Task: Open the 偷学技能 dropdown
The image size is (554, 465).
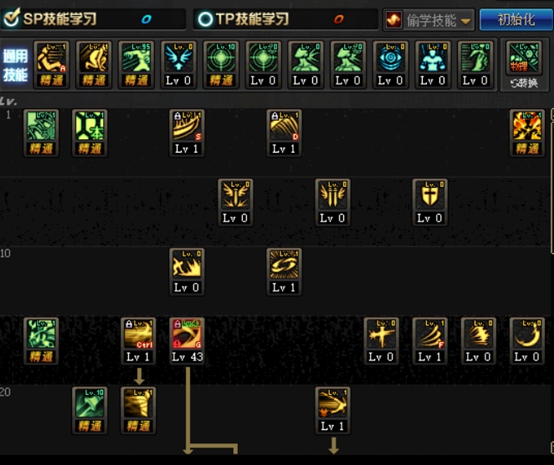Action: 429,20
